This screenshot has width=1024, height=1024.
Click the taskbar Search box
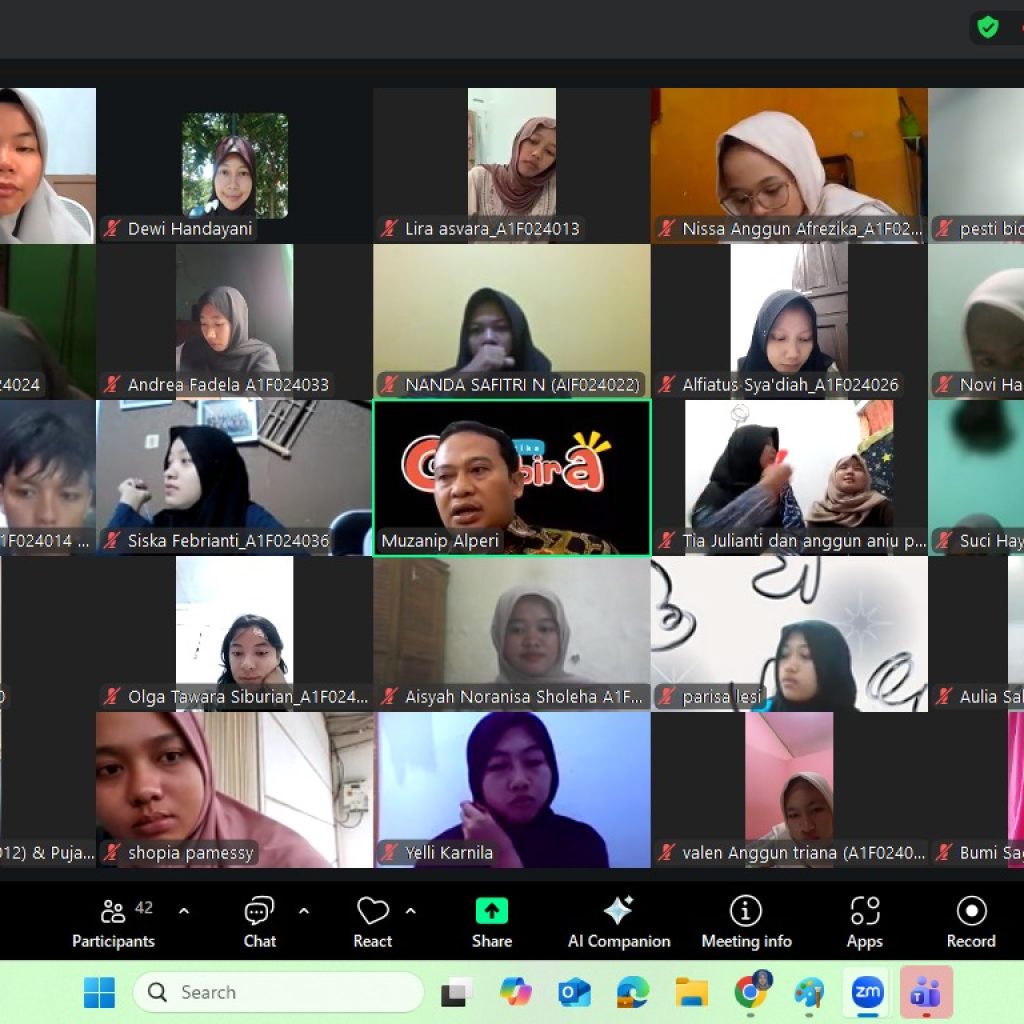tap(278, 992)
